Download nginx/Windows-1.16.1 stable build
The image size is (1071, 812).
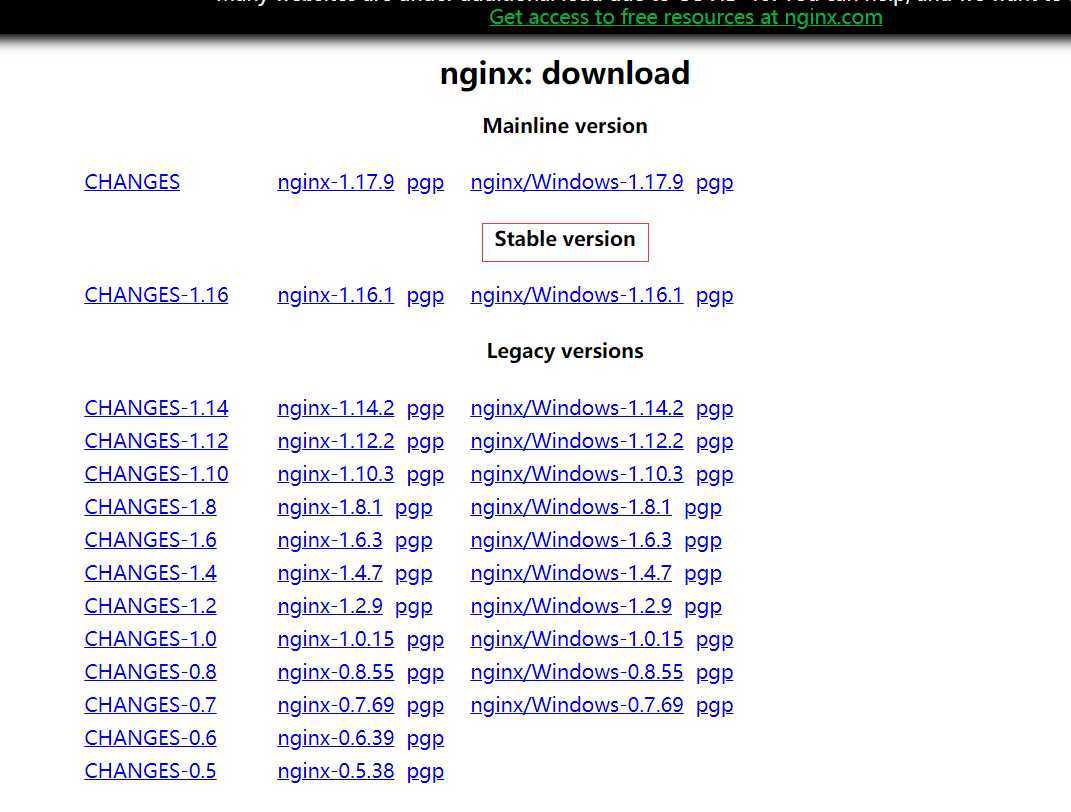576,295
